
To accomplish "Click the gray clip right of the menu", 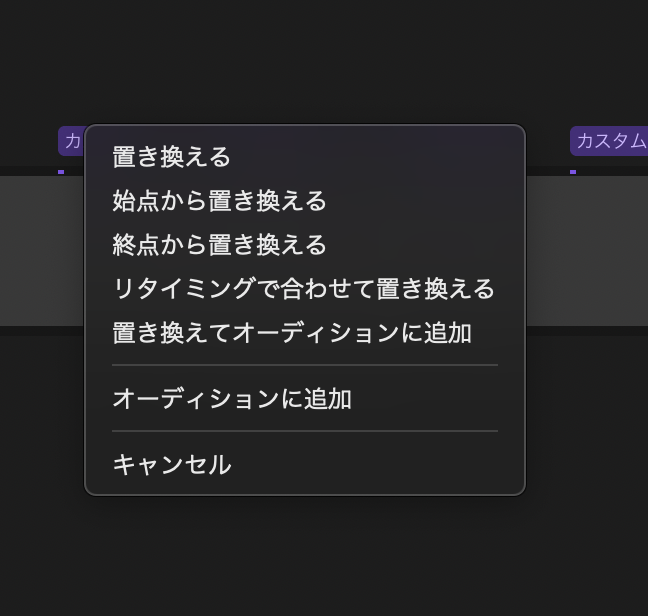I will 586,250.
